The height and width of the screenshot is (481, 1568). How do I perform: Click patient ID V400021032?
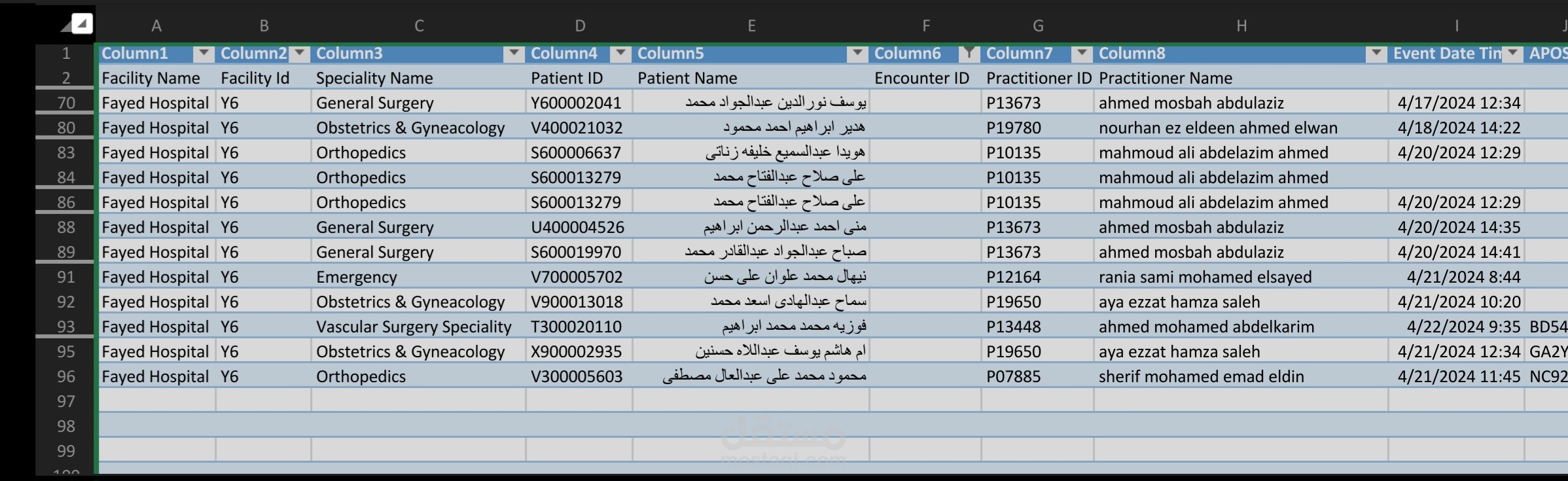pyautogui.click(x=580, y=128)
